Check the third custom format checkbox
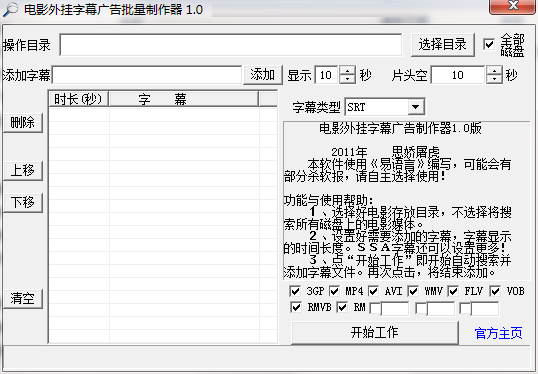The width and height of the screenshot is (538, 374). 465,308
